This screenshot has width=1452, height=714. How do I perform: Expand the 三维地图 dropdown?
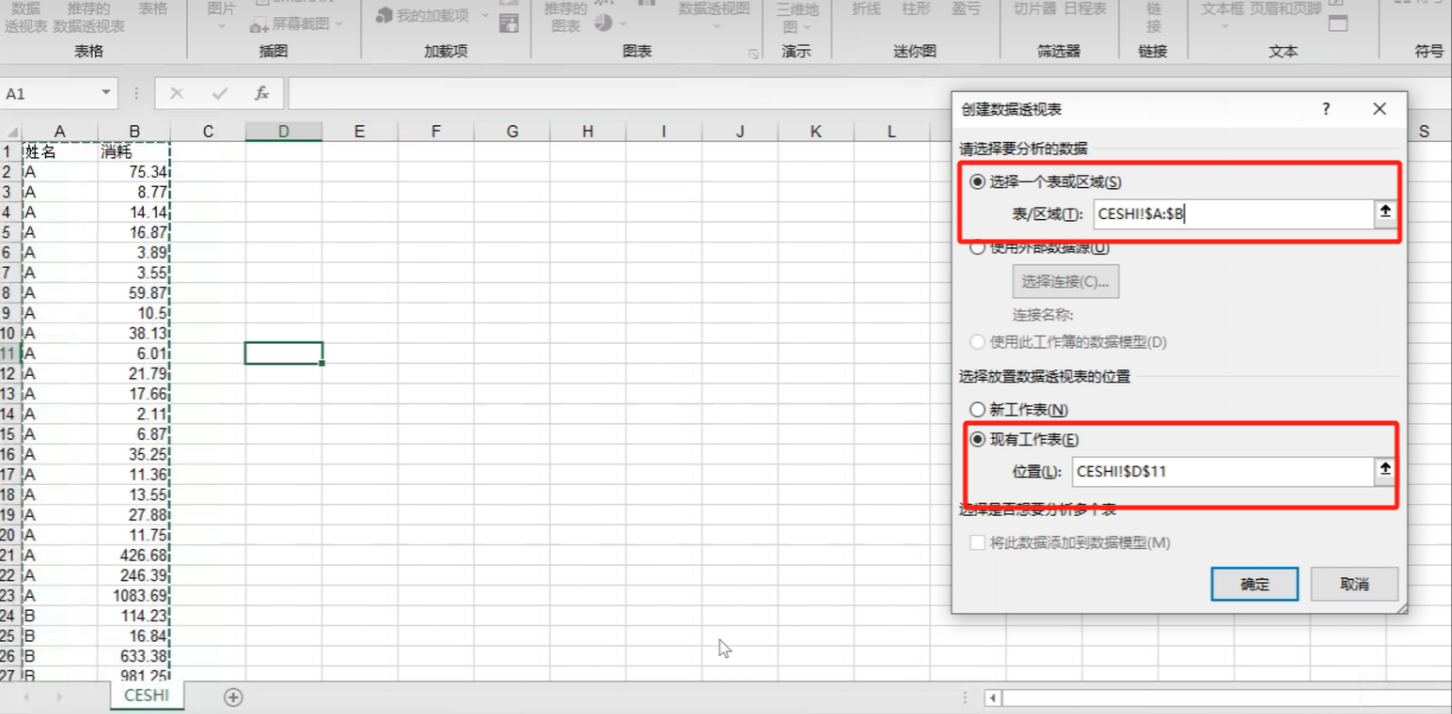click(x=807, y=27)
